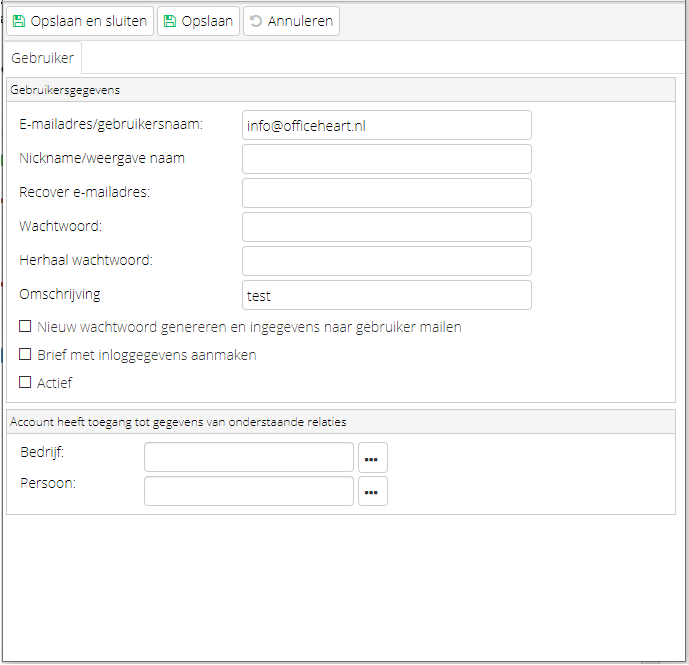Click the Bedrijf text input
The width and height of the screenshot is (689, 665).
[249, 457]
